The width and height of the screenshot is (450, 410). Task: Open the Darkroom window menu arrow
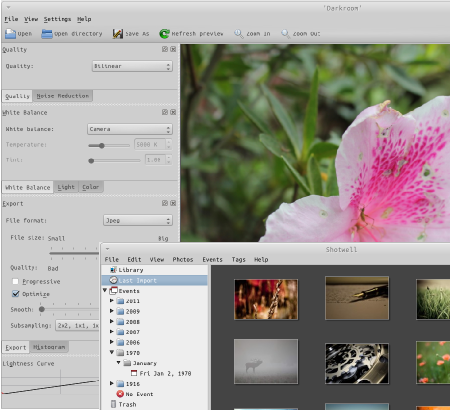(x=8, y=7)
